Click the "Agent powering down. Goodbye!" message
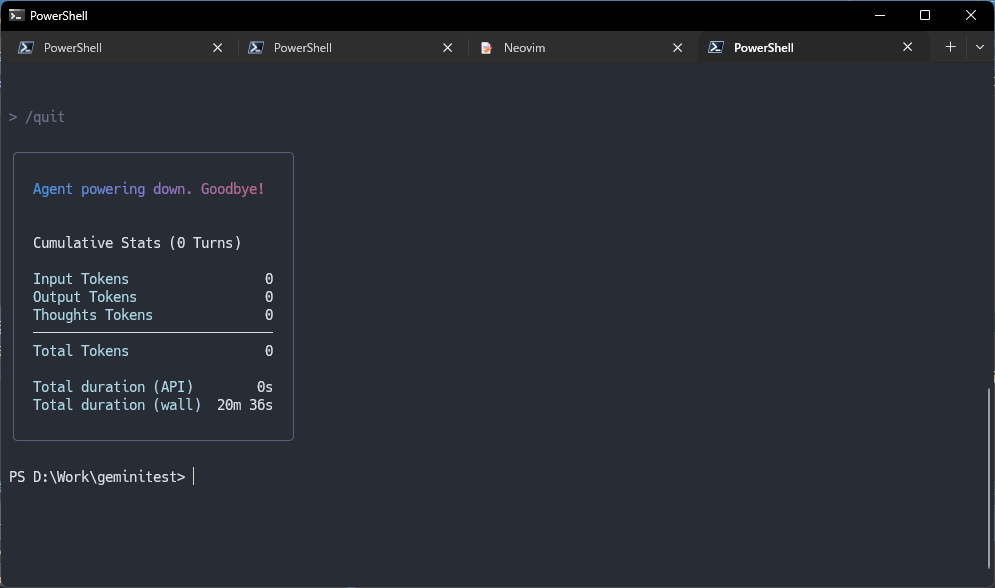Image resolution: width=995 pixels, height=588 pixels. click(x=148, y=189)
